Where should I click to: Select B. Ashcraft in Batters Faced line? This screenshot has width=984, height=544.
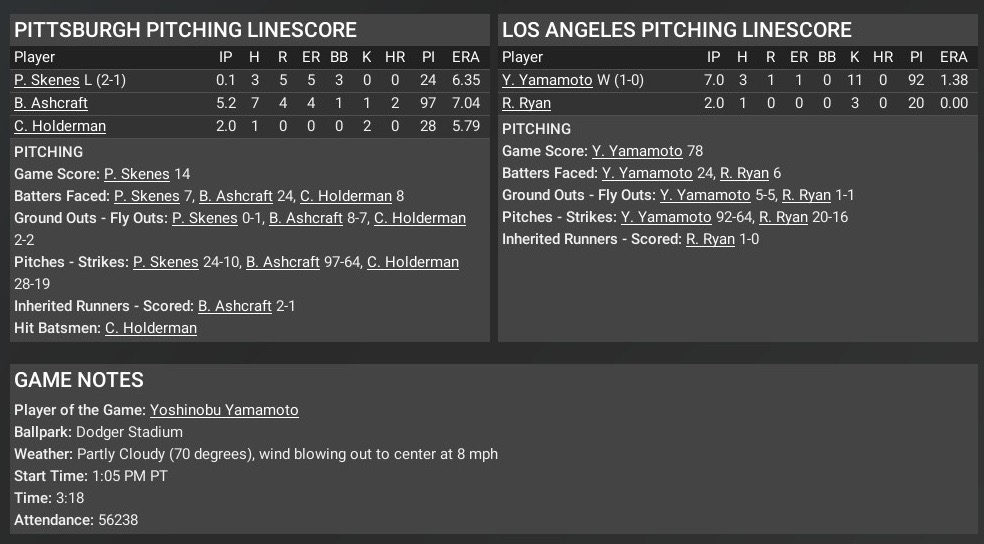click(236, 196)
